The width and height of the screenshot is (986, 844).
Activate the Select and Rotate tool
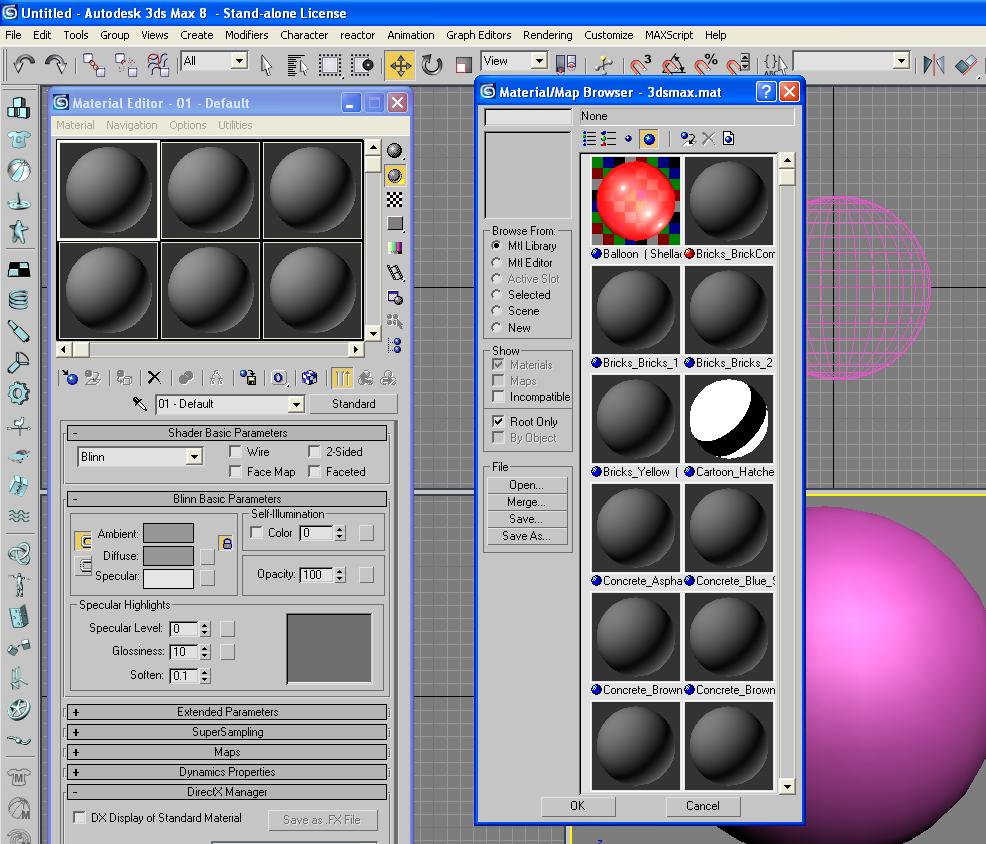432,64
